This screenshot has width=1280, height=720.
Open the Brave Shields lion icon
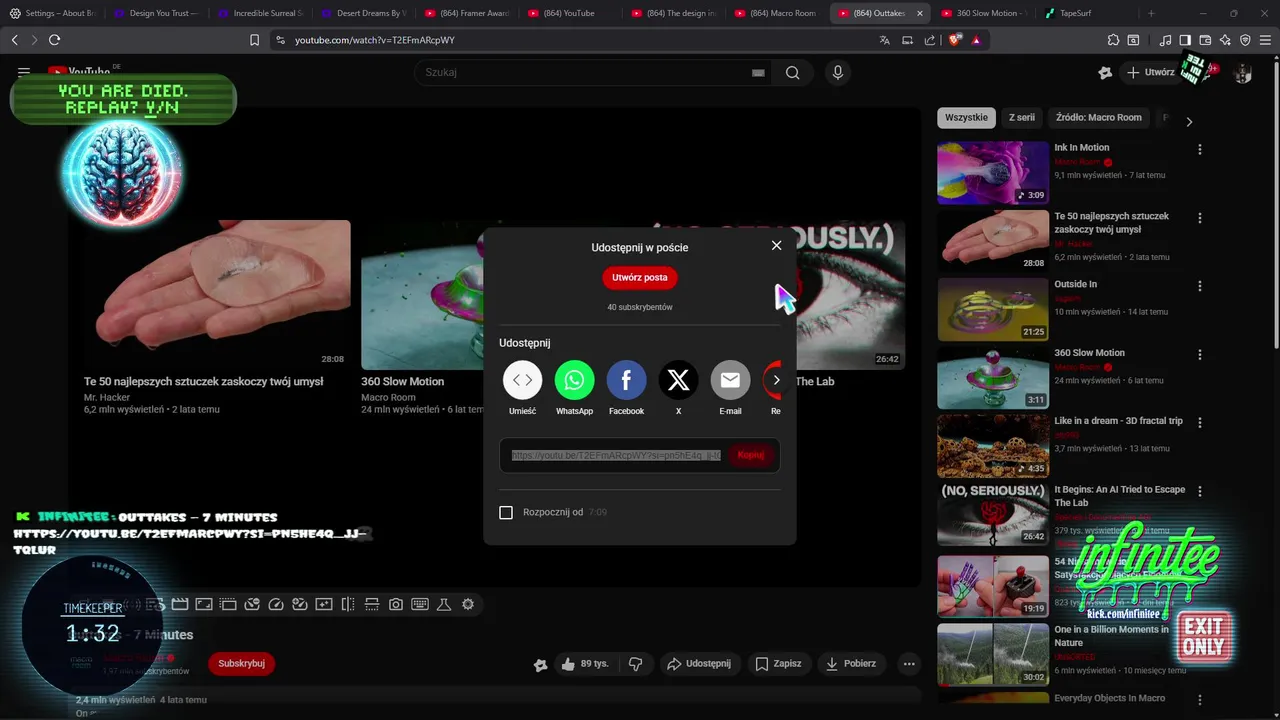click(955, 40)
